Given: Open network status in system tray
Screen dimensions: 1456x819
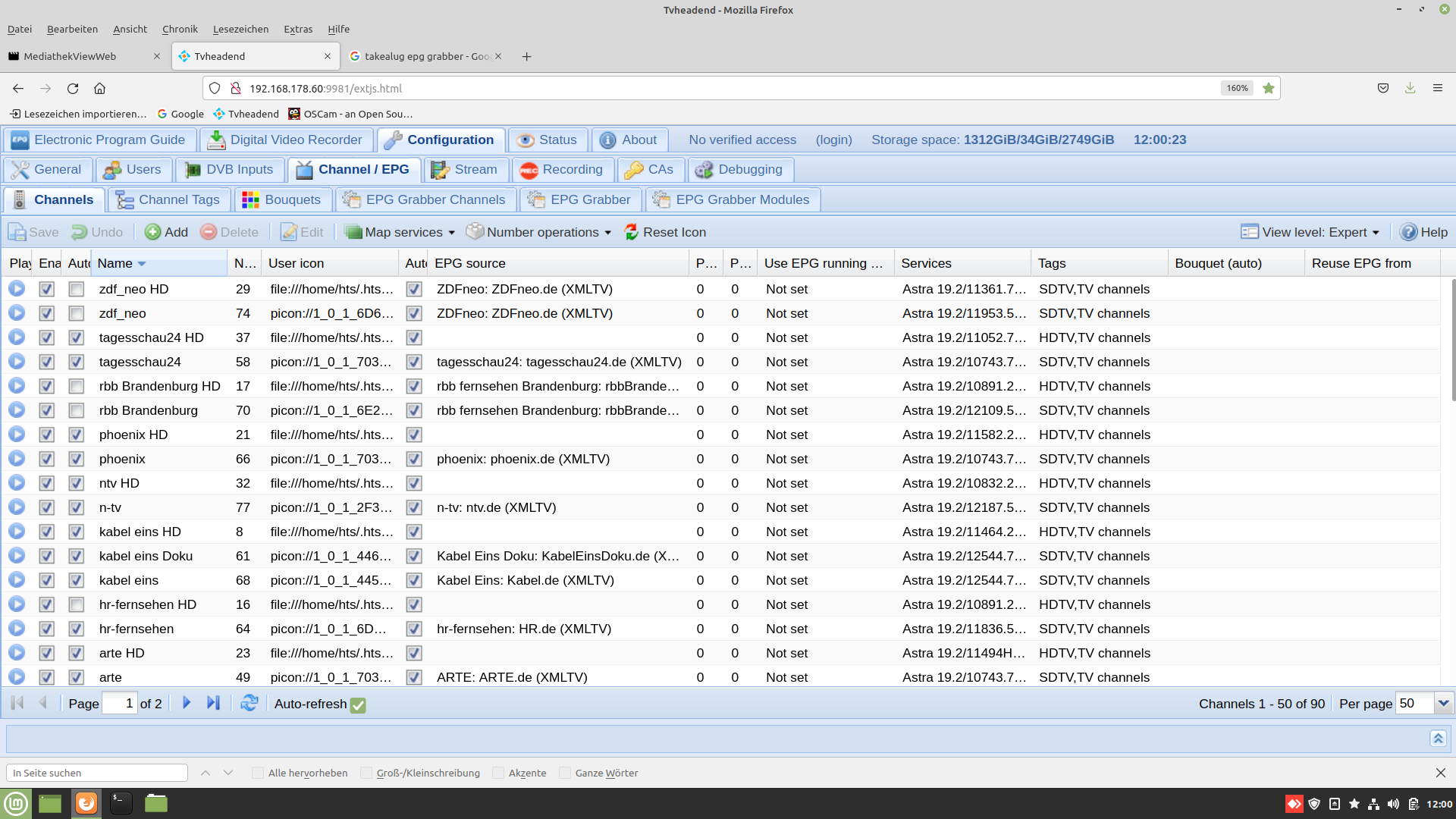Looking at the screenshot, I should [1373, 804].
